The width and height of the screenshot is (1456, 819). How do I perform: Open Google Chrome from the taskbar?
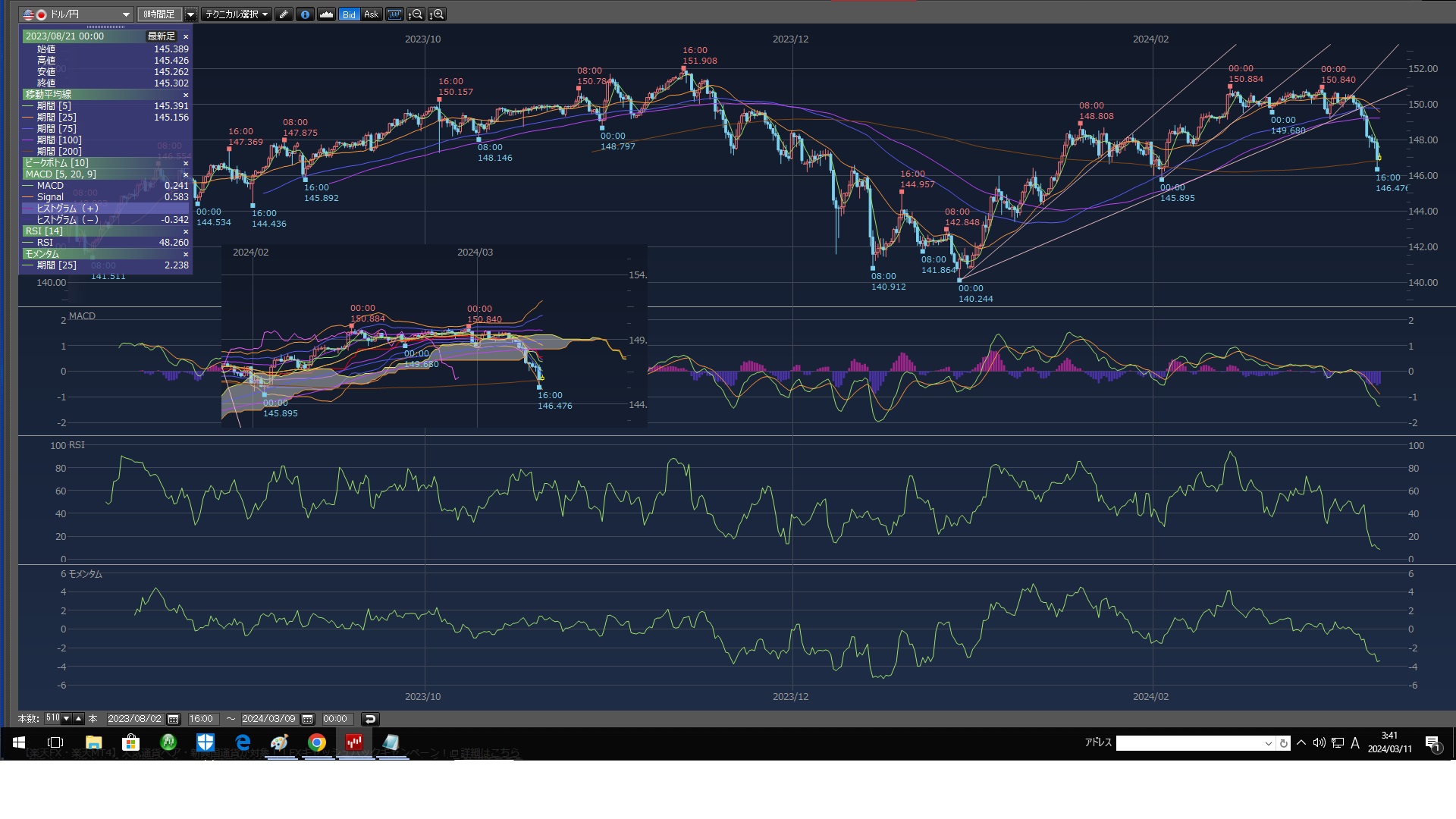coord(317,742)
